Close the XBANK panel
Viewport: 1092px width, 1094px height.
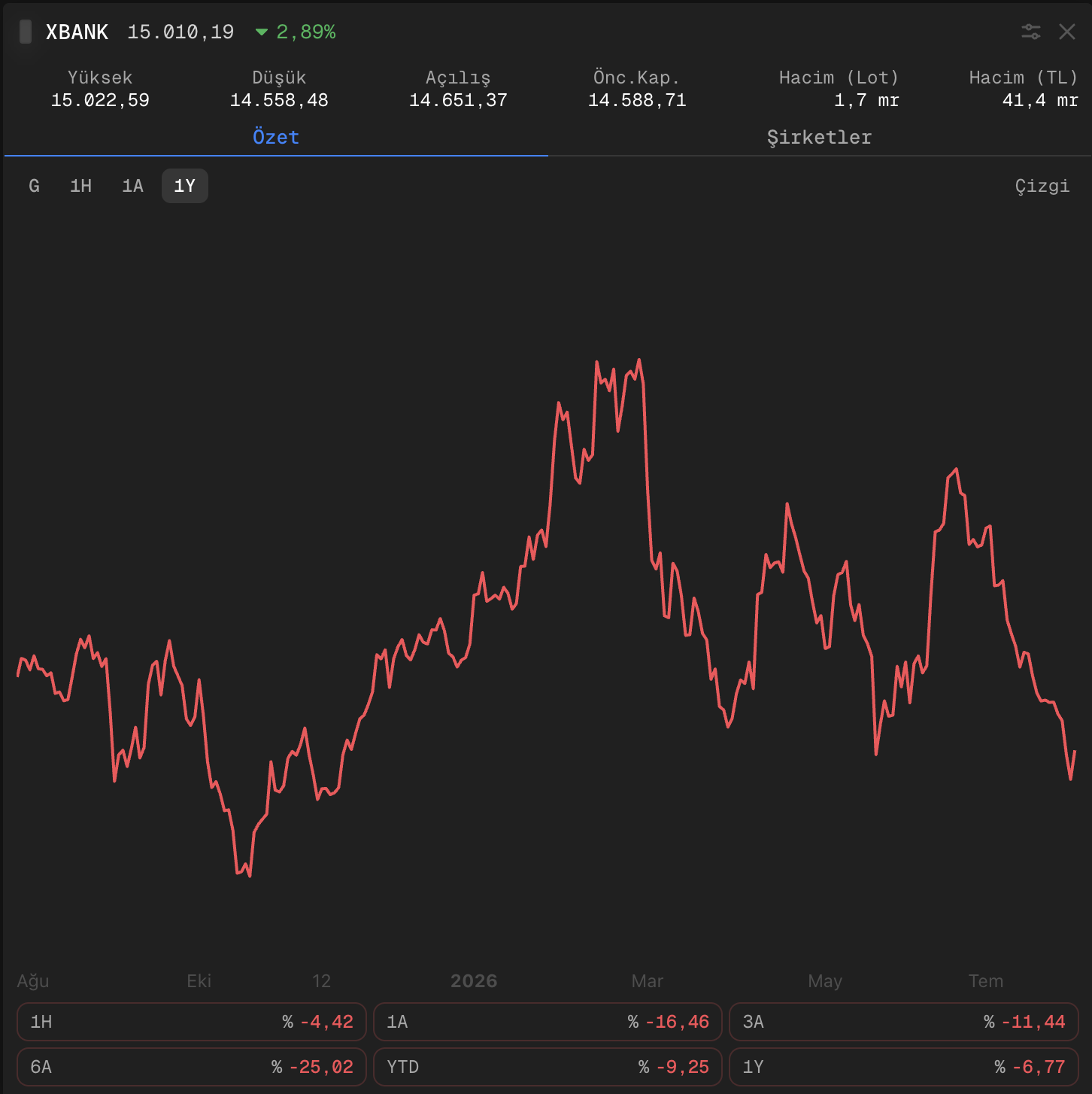(1066, 32)
